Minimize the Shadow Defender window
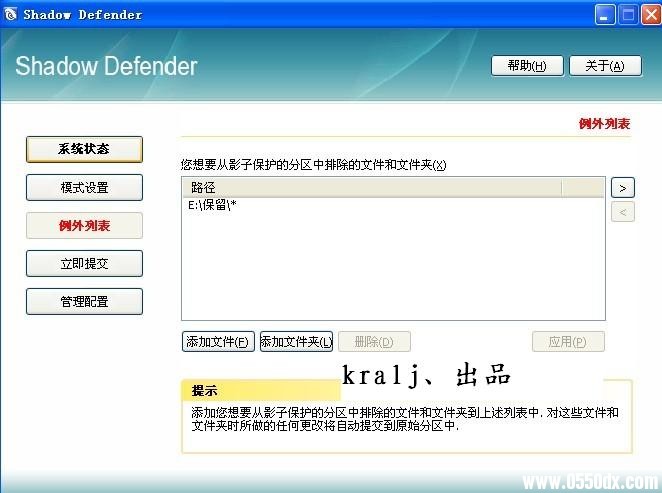Screen dimensions: 662x493 (x=605, y=15)
